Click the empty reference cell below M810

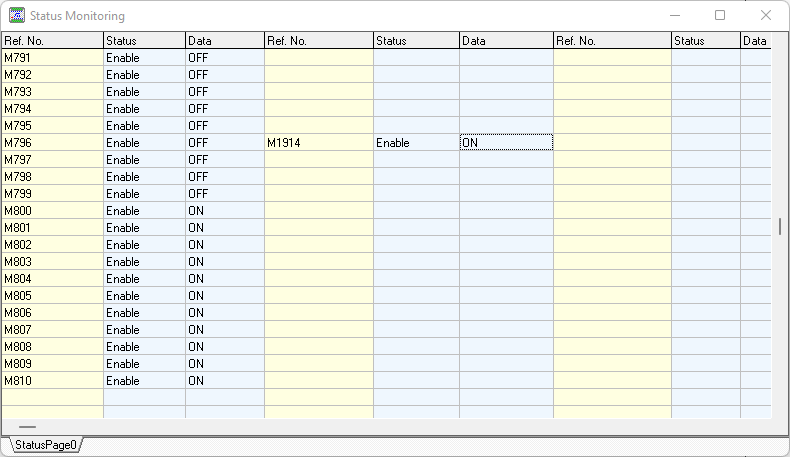click(x=52, y=398)
